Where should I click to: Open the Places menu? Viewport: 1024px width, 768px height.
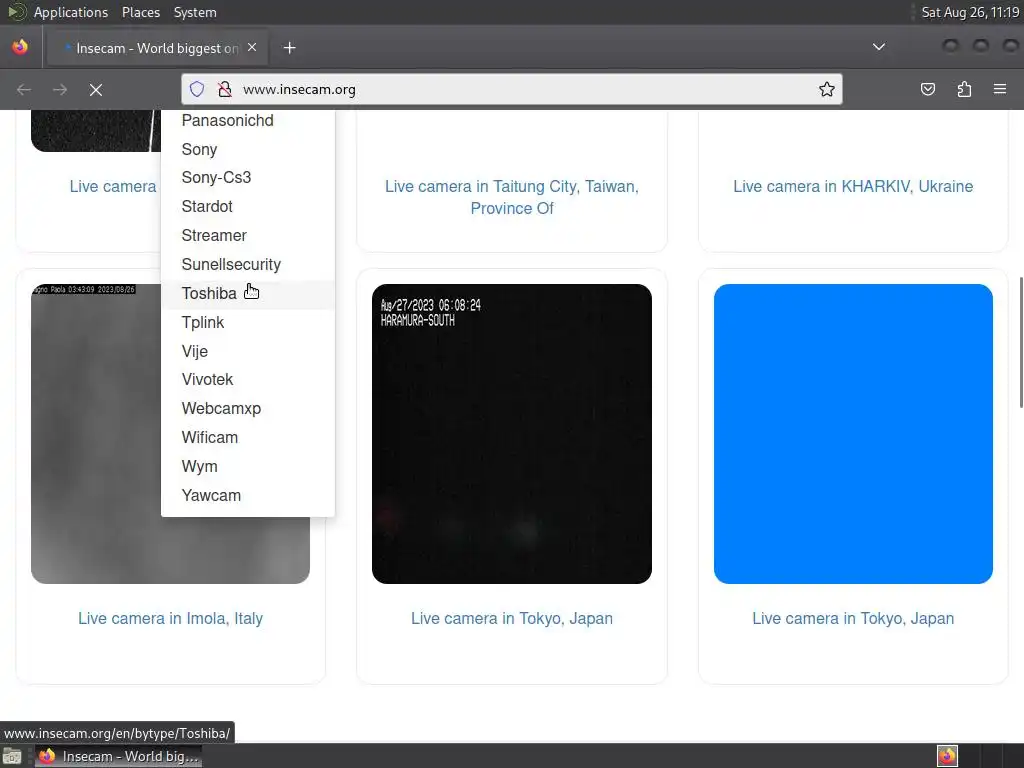click(x=140, y=12)
